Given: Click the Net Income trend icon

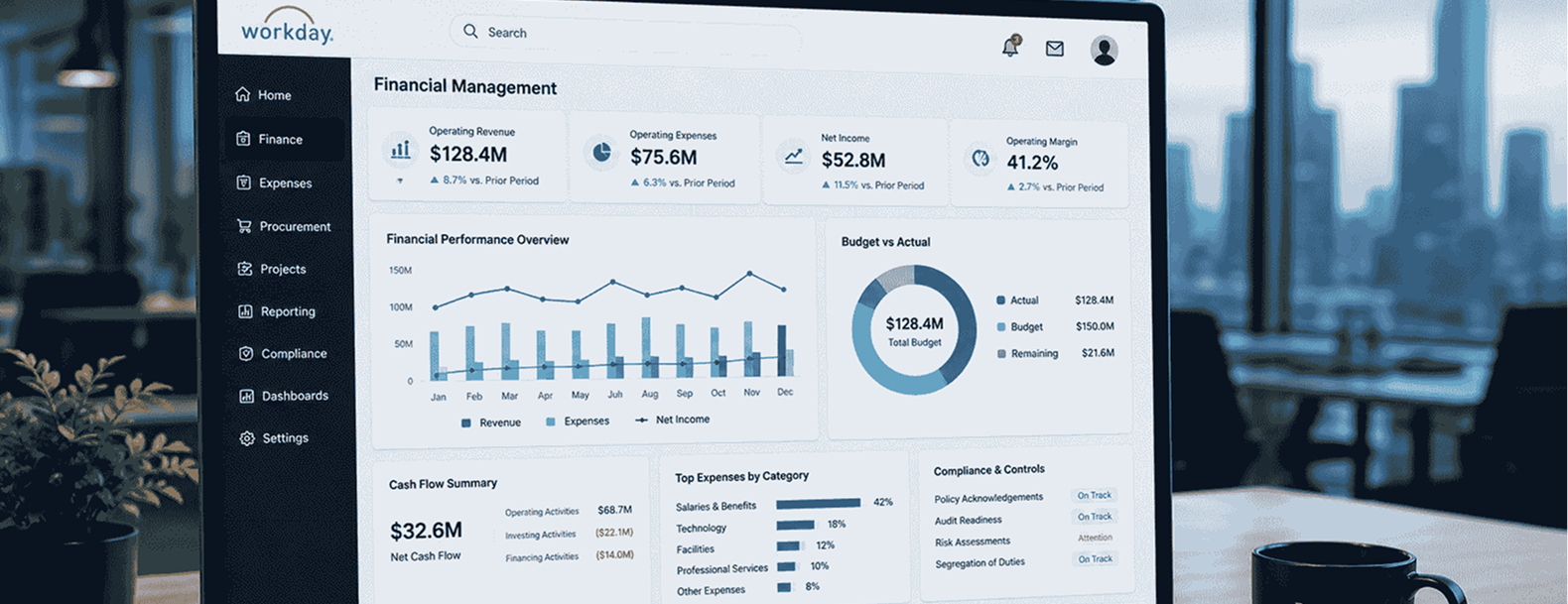Looking at the screenshot, I should pos(793,157).
